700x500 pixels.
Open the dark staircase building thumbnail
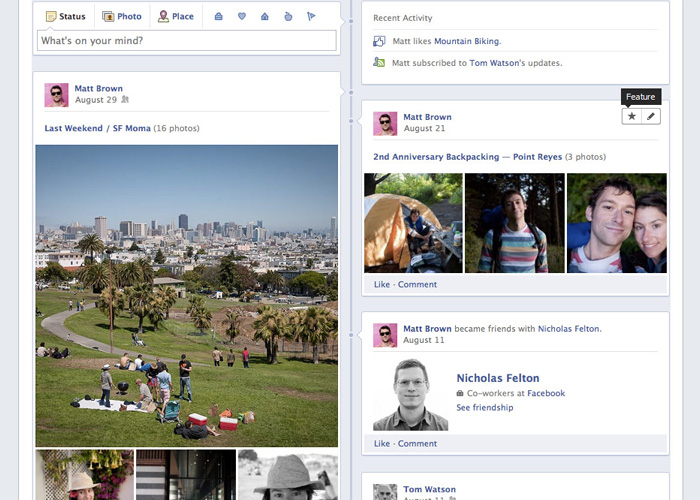coord(186,475)
